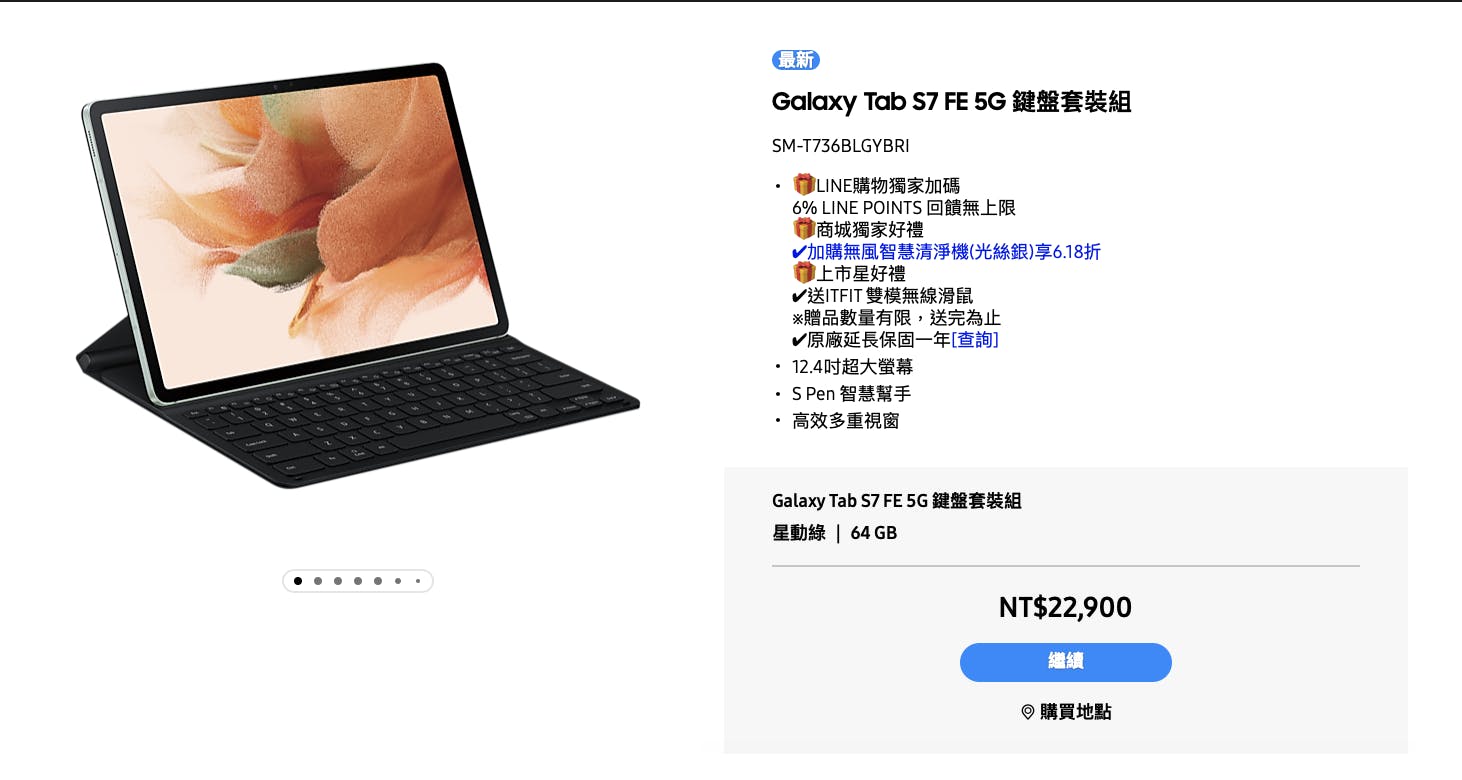Image resolution: width=1462 pixels, height=780 pixels.
Task: Select the last tiny carousel dot
Action: [417, 581]
